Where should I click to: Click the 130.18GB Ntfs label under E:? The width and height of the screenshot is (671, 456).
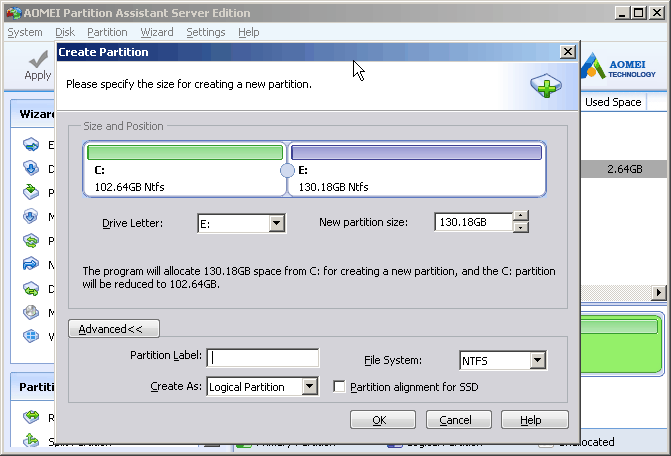(x=333, y=187)
